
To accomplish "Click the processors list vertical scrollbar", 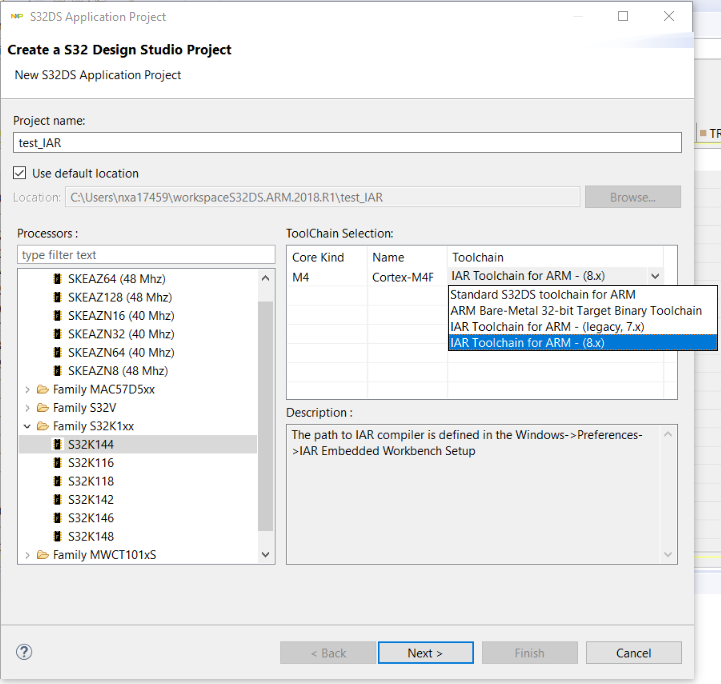I will pos(265,420).
